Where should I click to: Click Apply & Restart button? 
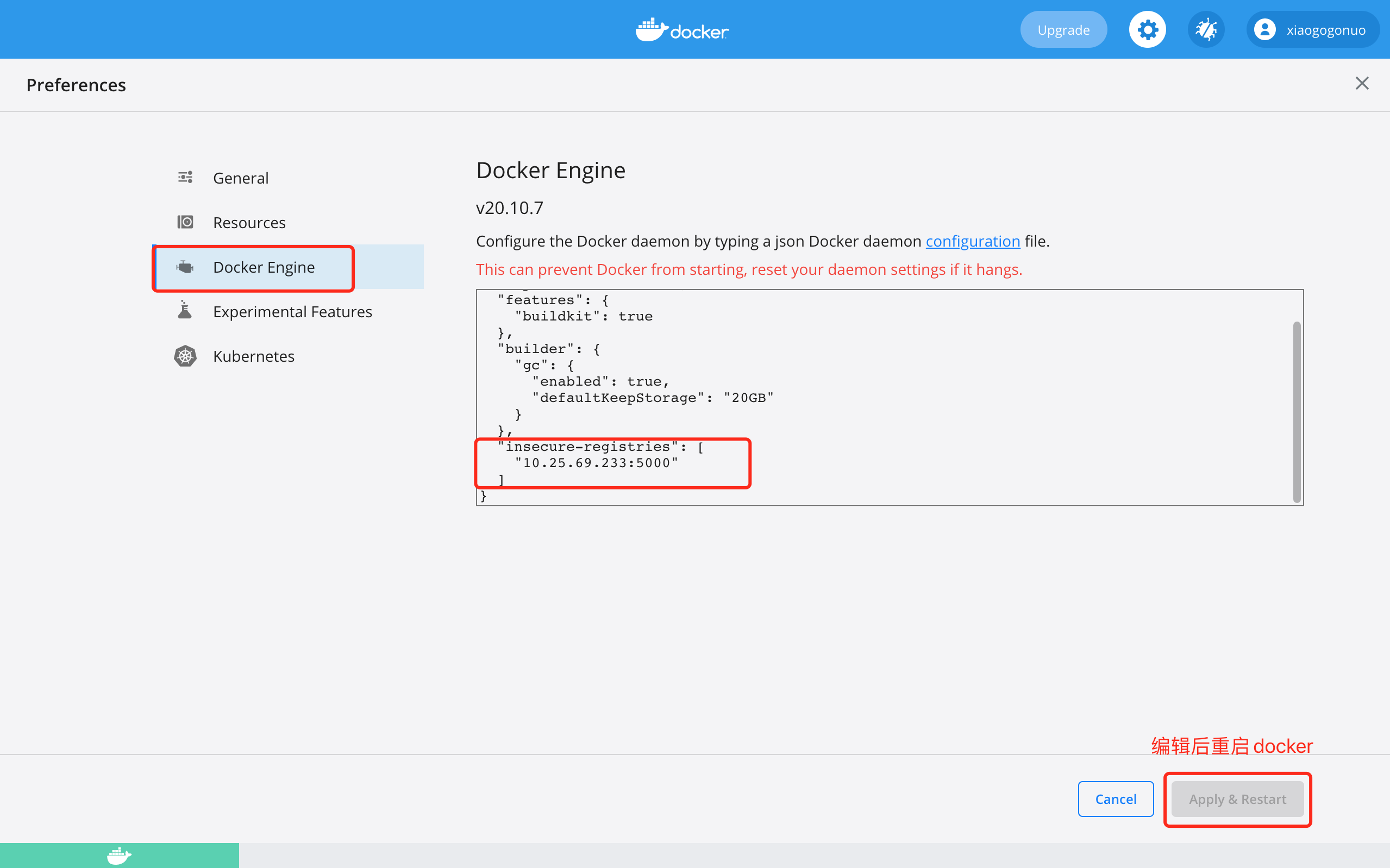pos(1237,798)
